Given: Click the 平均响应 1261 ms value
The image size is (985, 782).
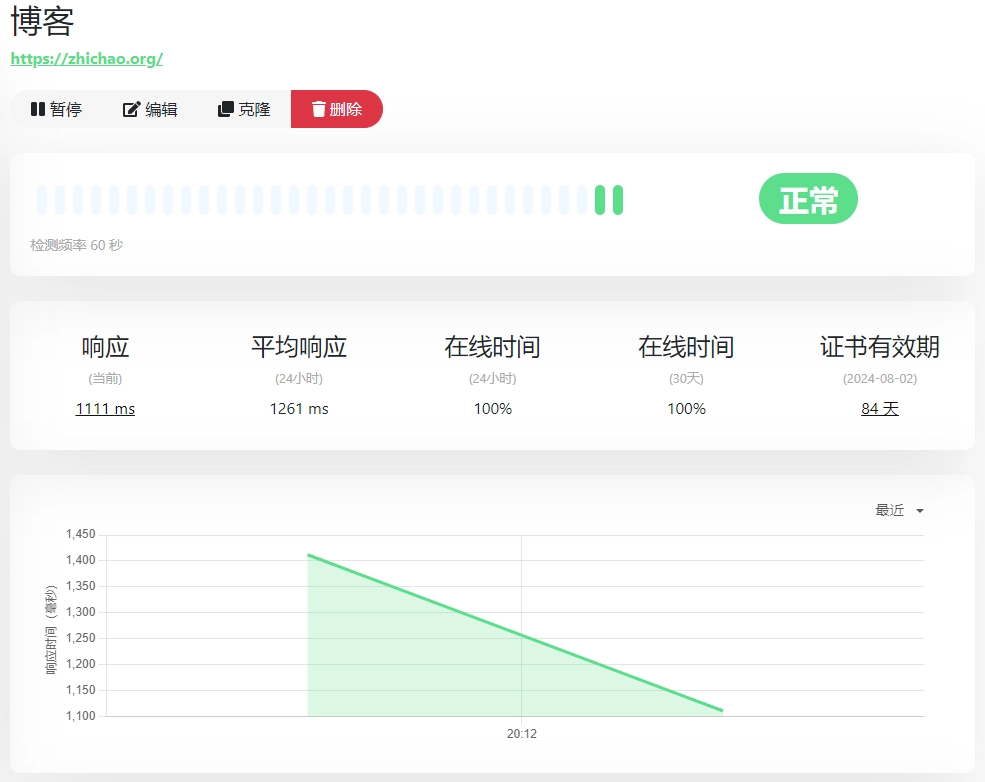Looking at the screenshot, I should coord(299,409).
